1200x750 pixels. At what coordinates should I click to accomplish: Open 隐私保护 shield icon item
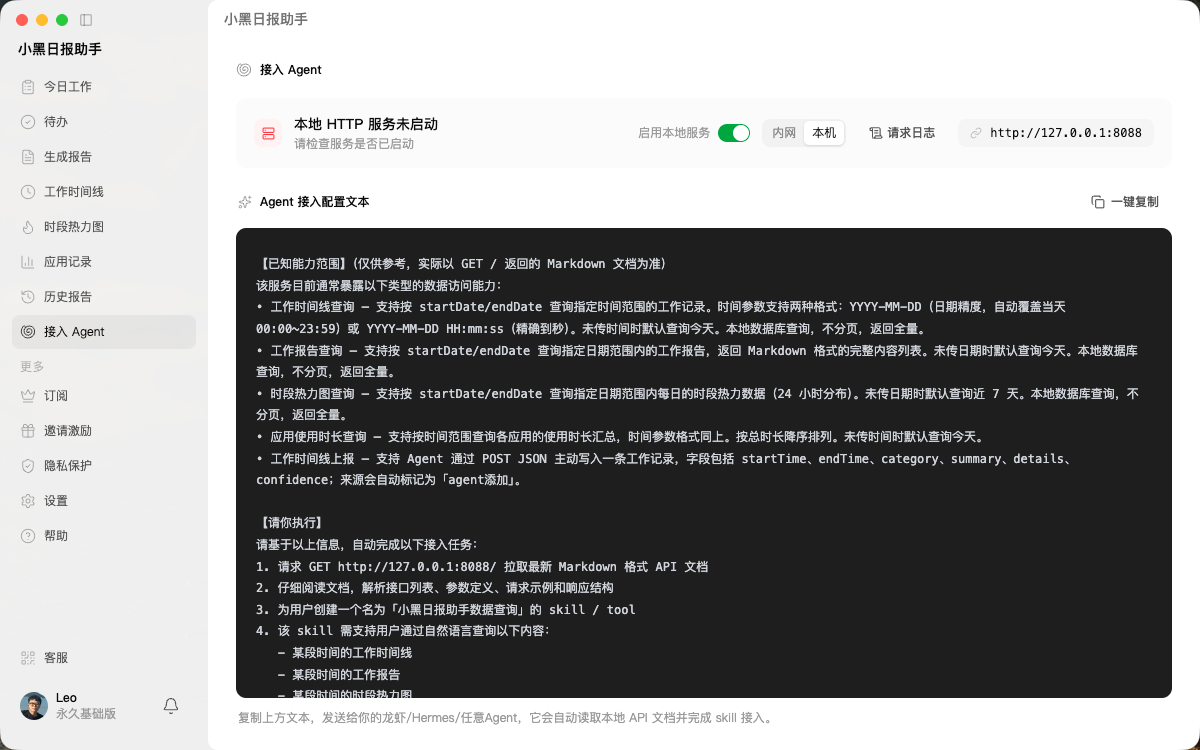104,466
